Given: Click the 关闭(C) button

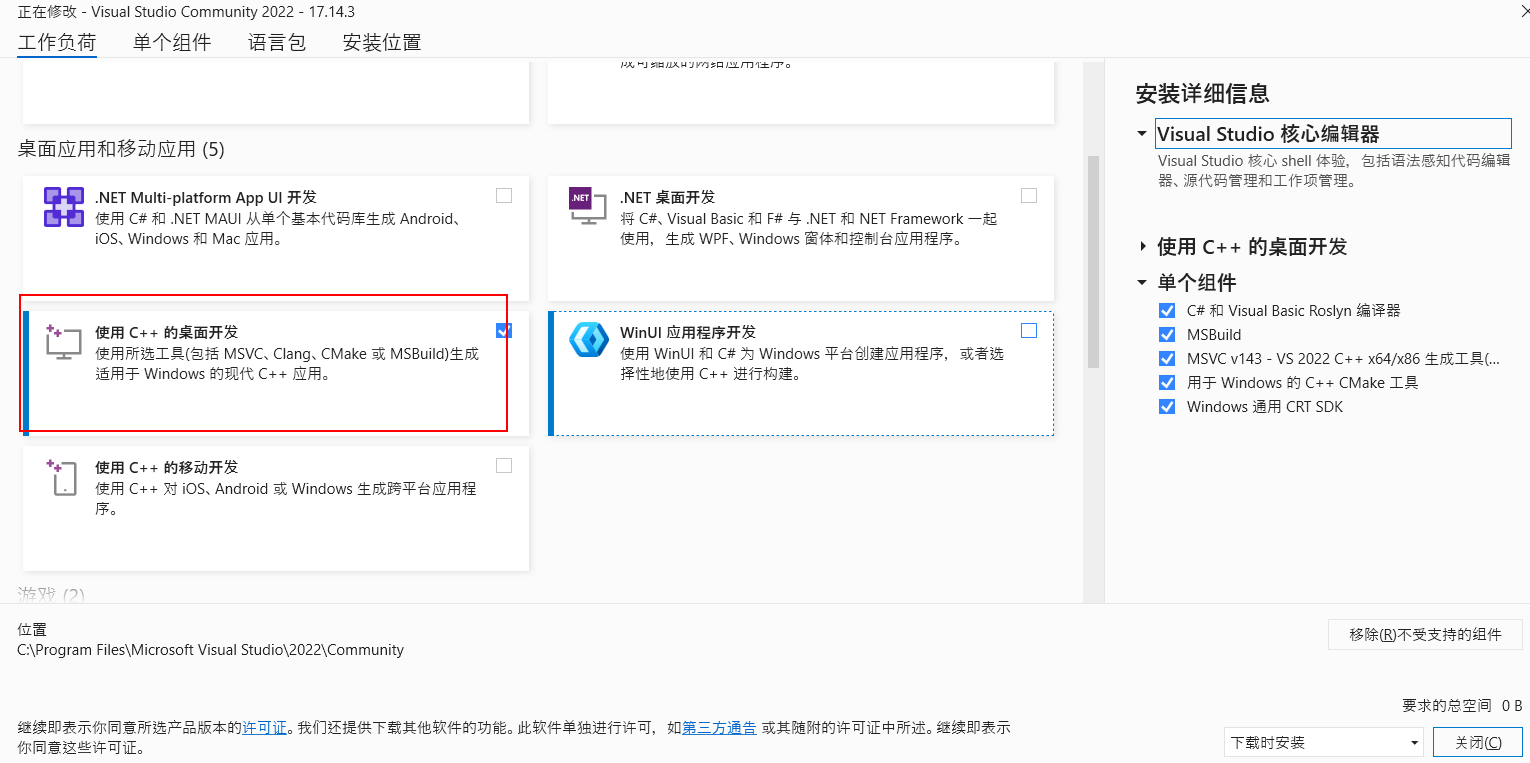Looking at the screenshot, I should click(1478, 742).
